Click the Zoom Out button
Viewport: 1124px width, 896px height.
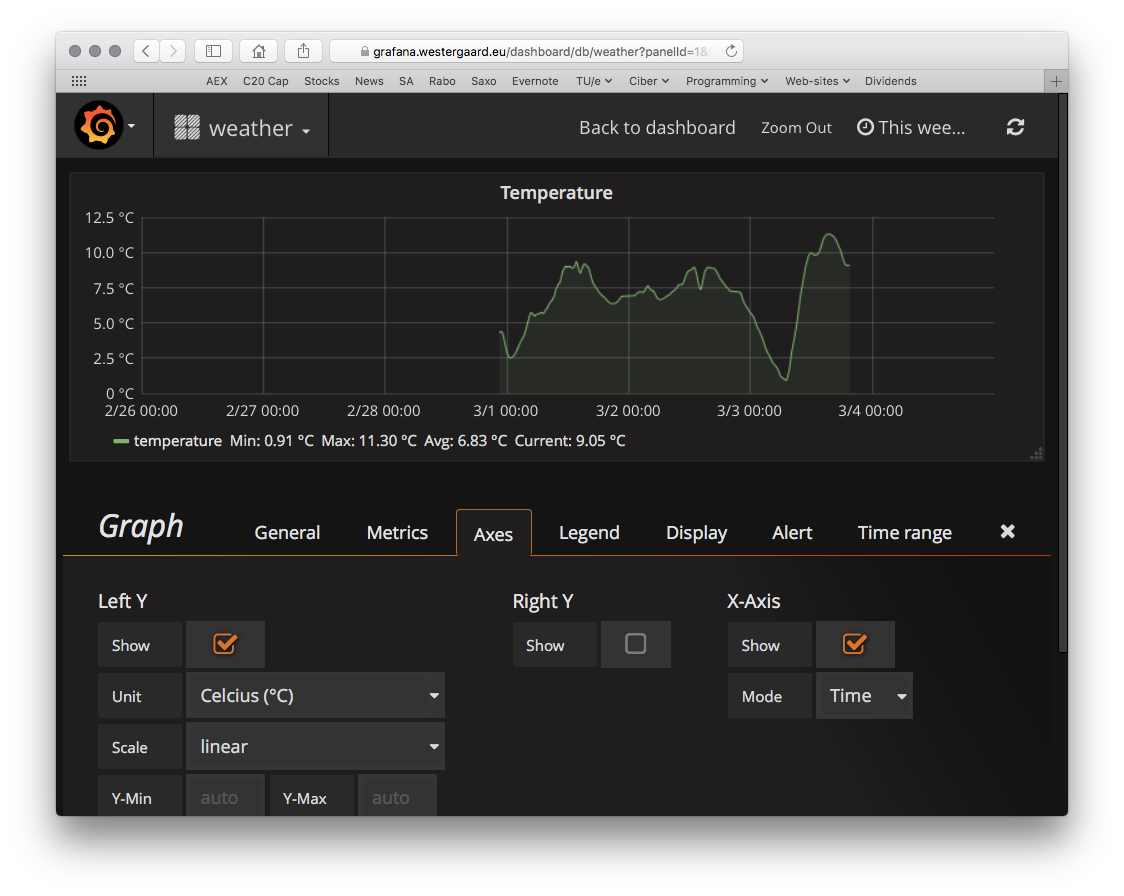click(x=796, y=128)
